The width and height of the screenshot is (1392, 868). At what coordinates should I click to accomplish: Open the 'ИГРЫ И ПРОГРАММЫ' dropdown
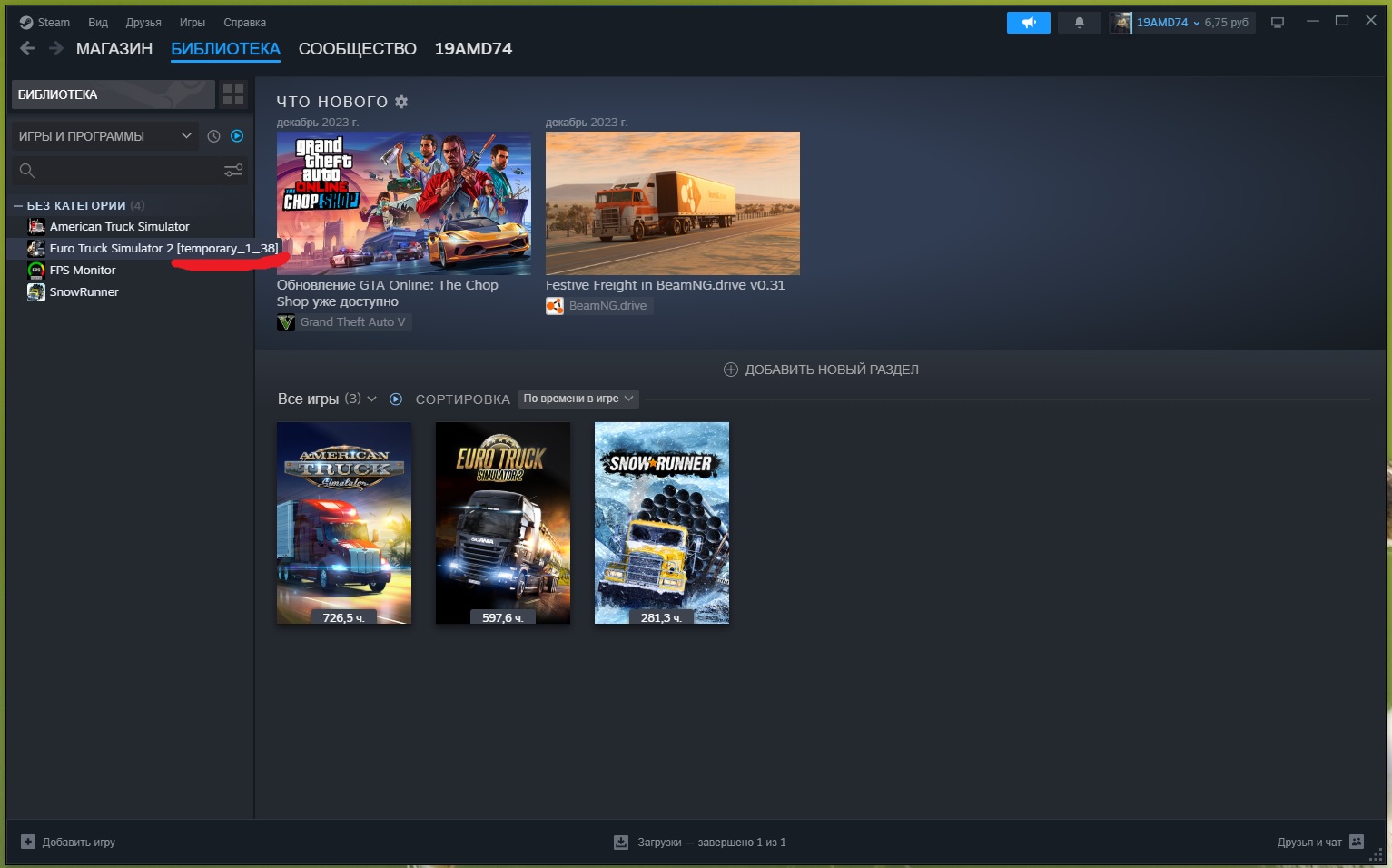click(x=104, y=136)
